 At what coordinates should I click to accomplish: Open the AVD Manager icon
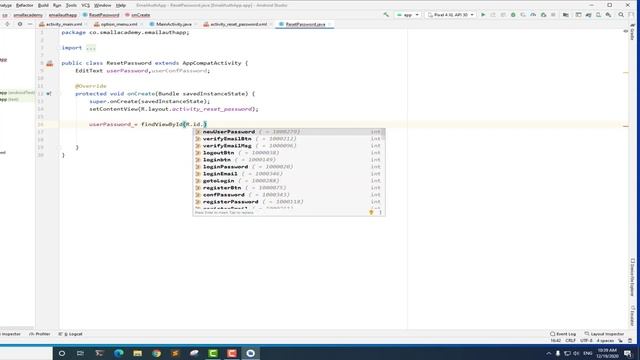(598, 15)
